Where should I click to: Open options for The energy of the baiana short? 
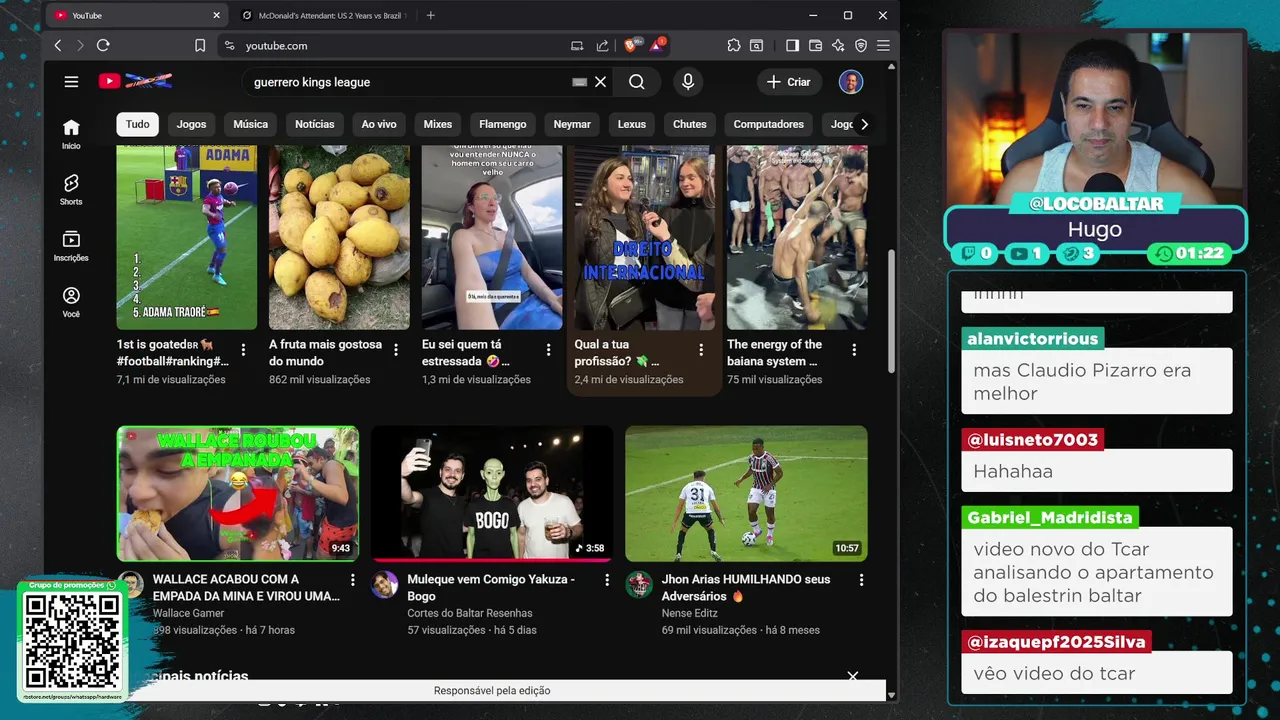pyautogui.click(x=854, y=350)
